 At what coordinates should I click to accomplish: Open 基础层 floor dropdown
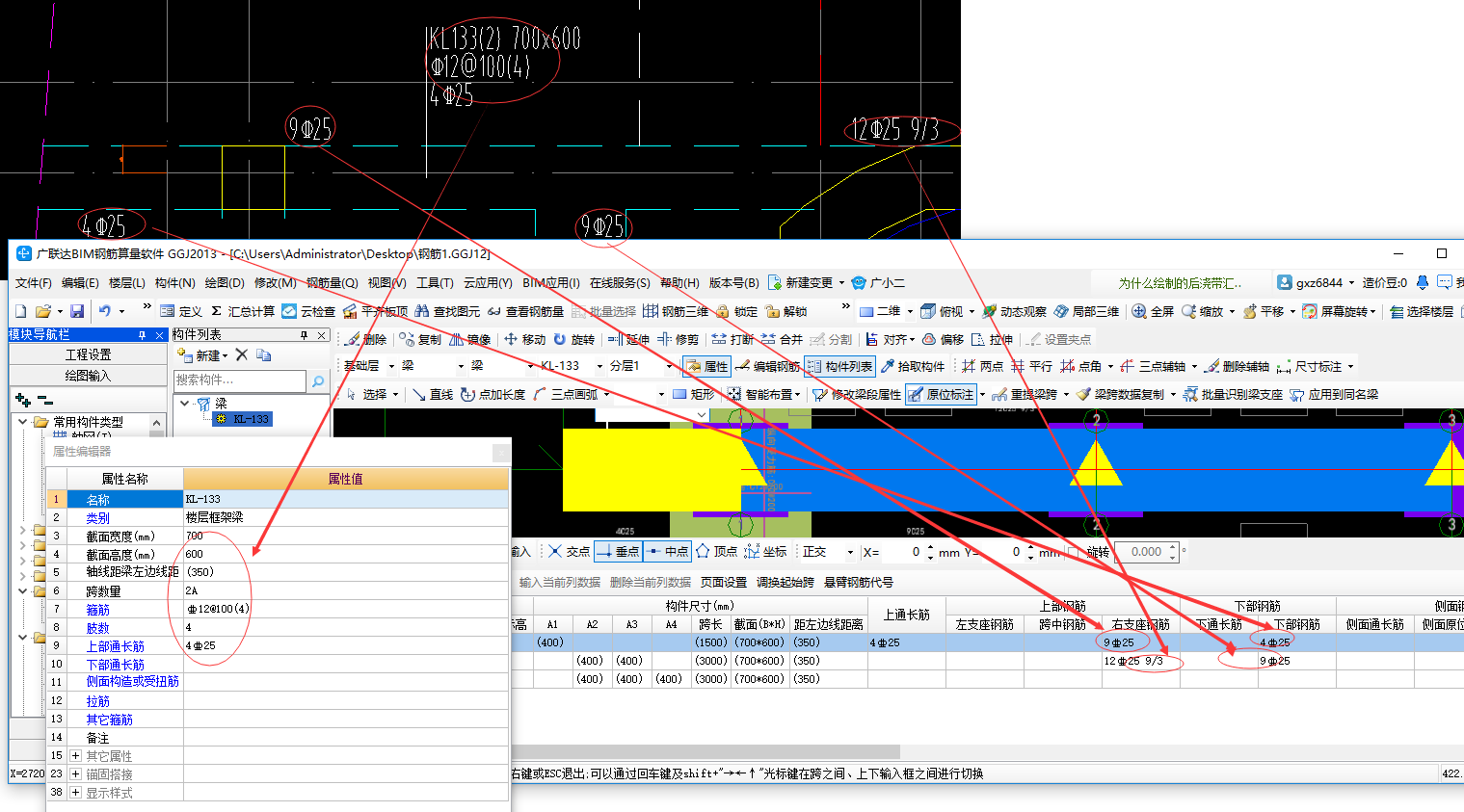(392, 366)
